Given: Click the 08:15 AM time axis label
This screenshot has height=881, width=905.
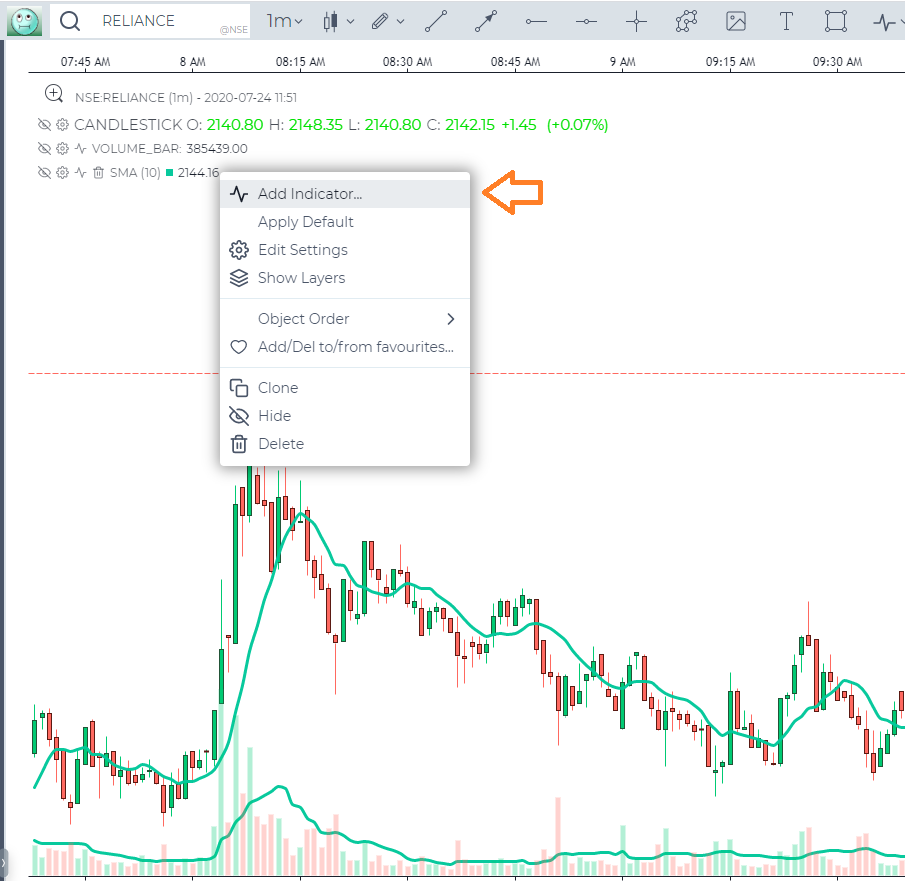Looking at the screenshot, I should tap(300, 62).
